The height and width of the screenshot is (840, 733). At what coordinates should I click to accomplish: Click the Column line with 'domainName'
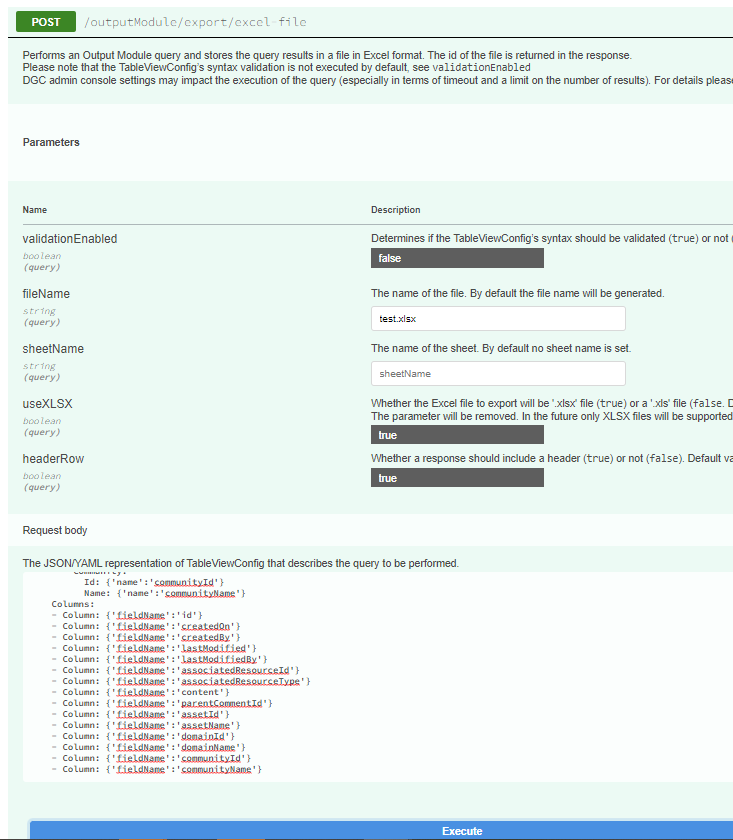tap(148, 747)
